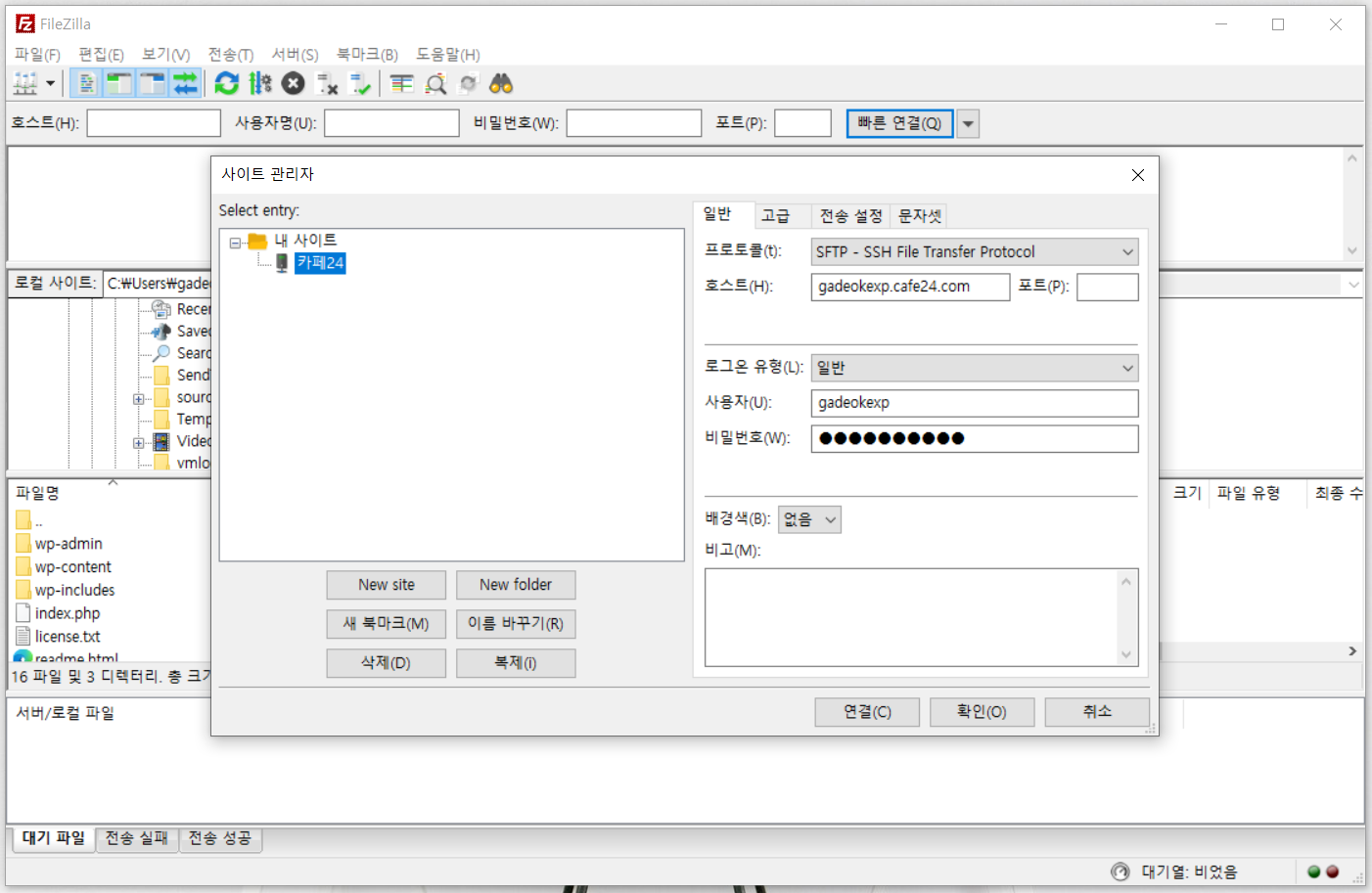The width and height of the screenshot is (1372, 893).
Task: Click the quickconnect 포트(P) input field
Action: [x=802, y=123]
